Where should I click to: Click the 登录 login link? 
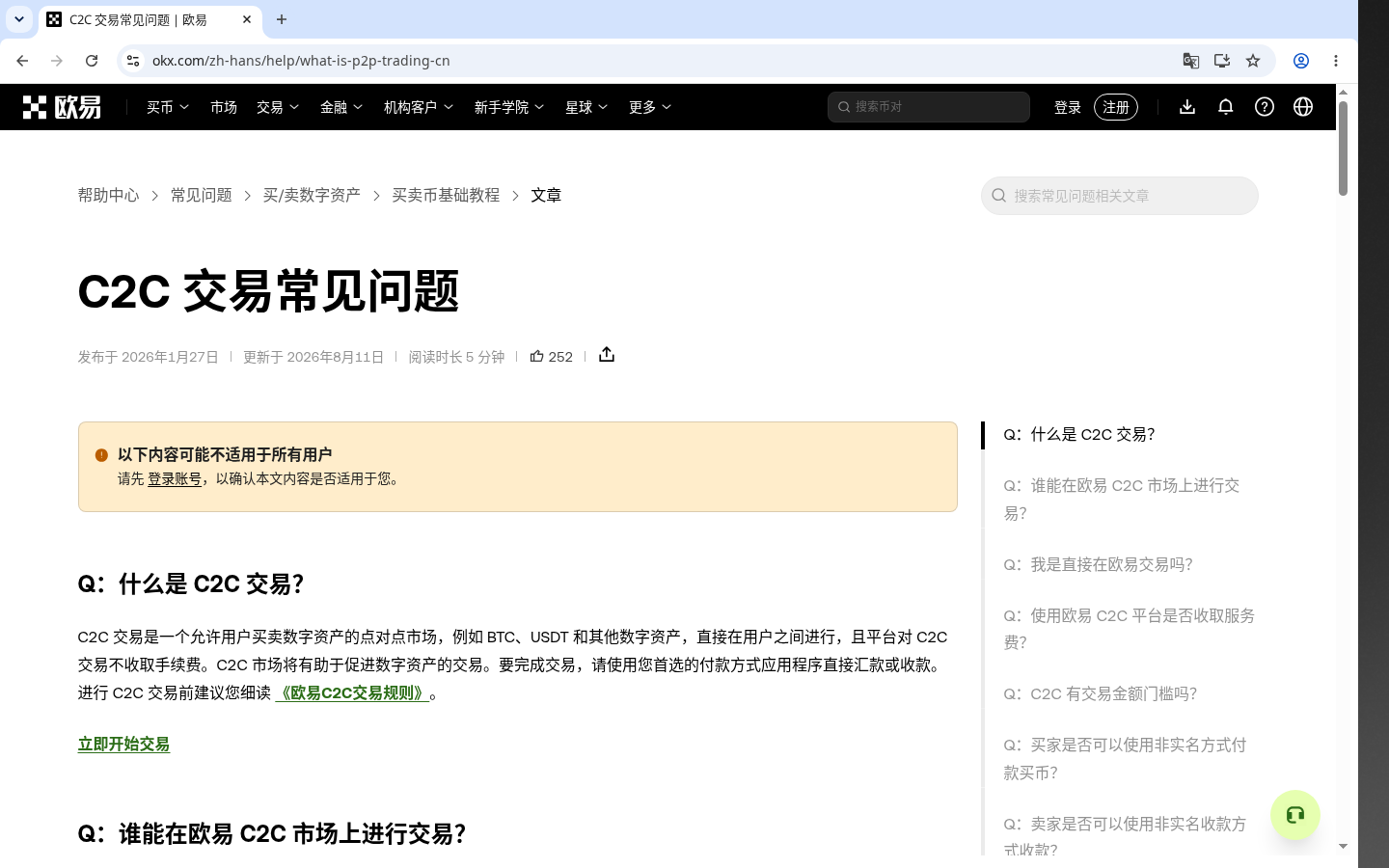coord(1068,107)
